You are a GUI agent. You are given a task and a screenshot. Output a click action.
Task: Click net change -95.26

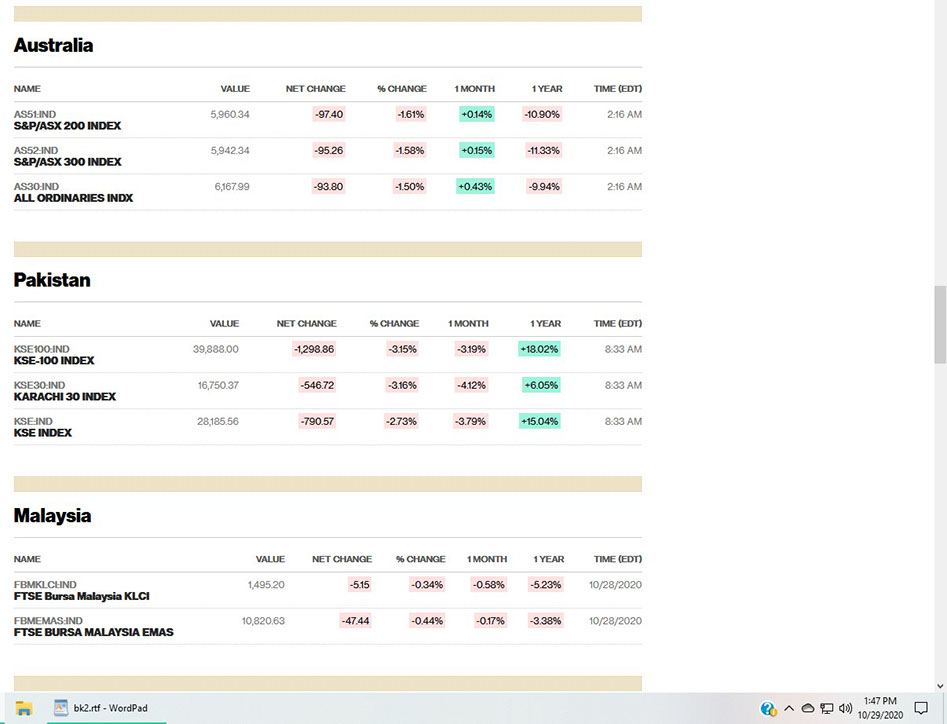[329, 150]
